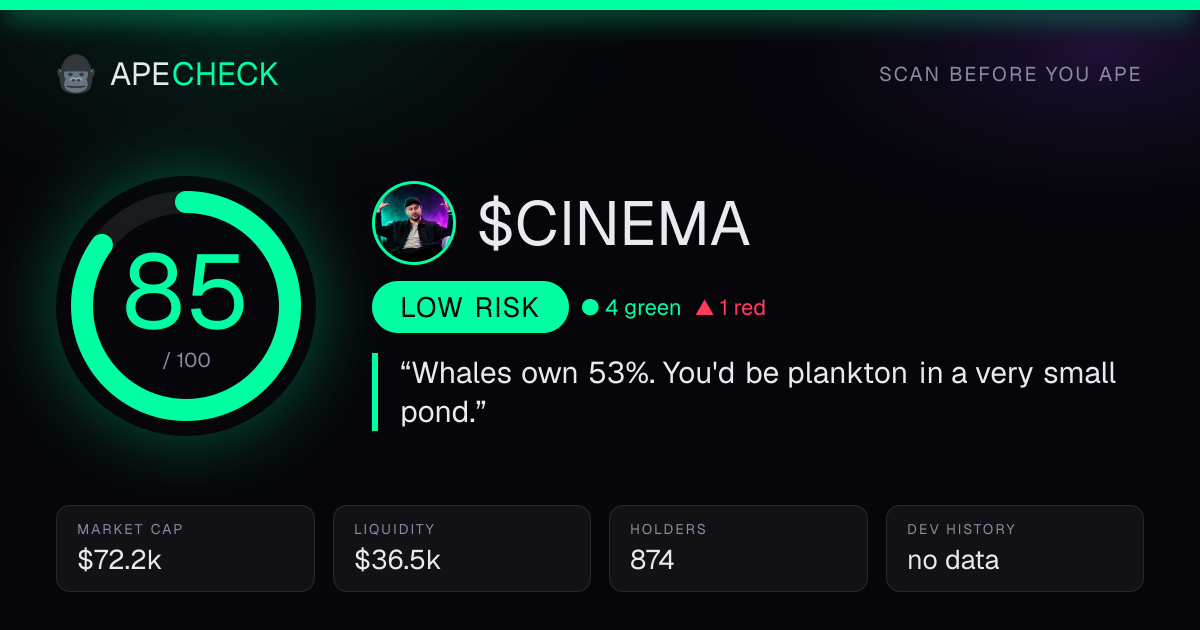Viewport: 1200px width, 630px height.
Task: Click the $CINEMA token avatar image
Action: pos(414,223)
